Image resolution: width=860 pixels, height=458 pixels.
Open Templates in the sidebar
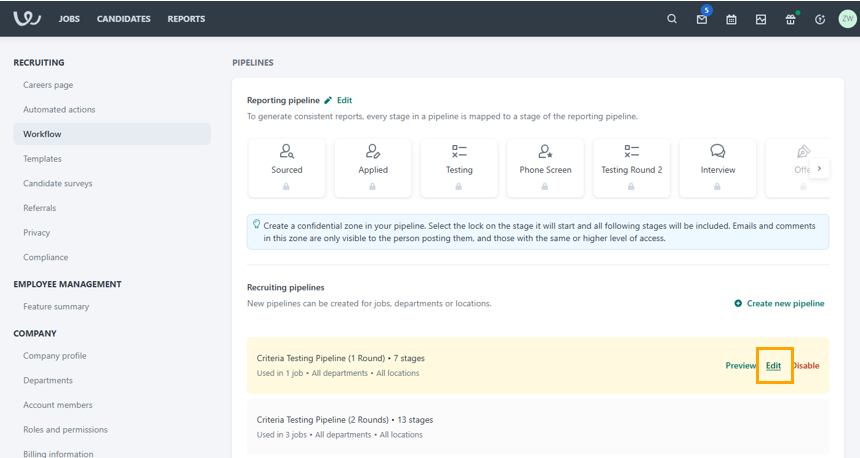[43, 159]
